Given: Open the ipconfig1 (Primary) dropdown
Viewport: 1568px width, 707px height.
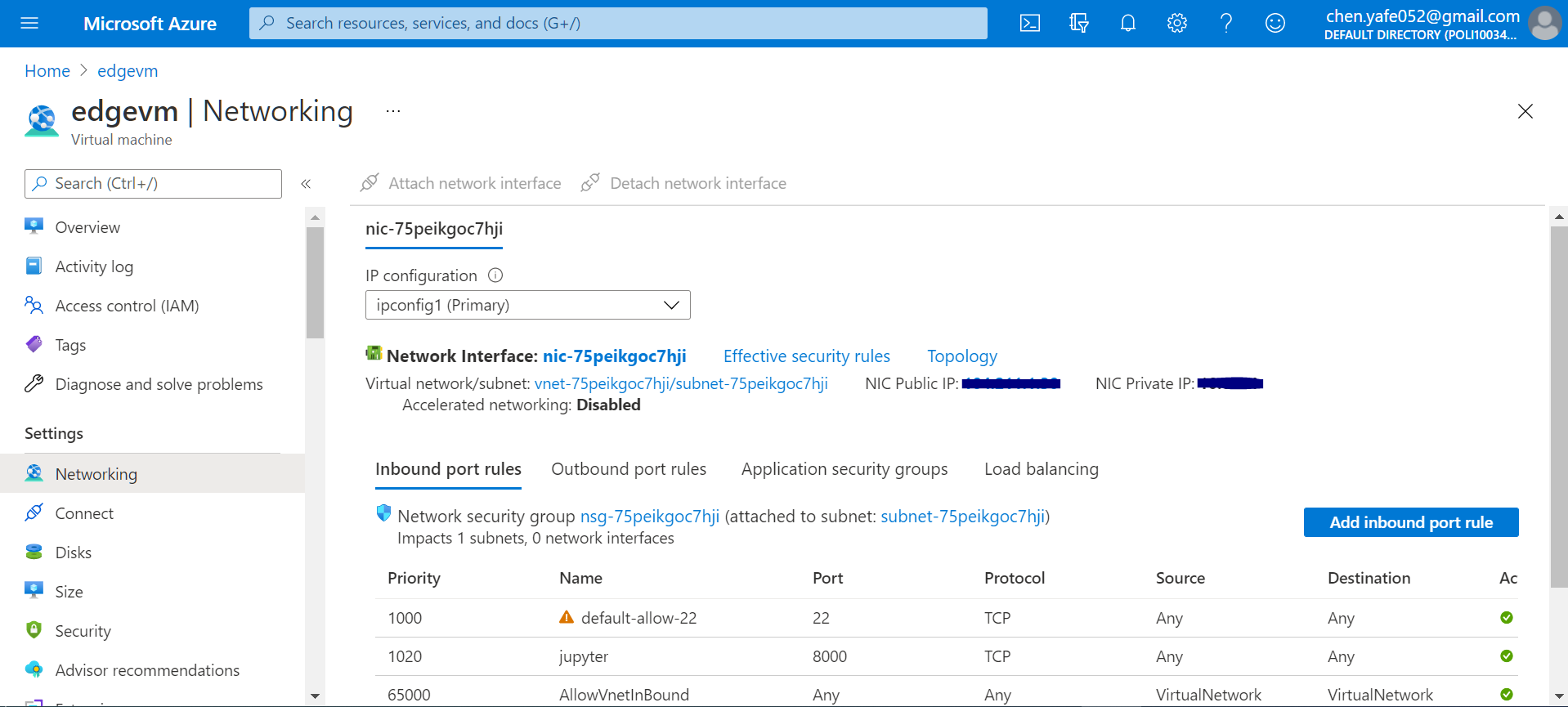Looking at the screenshot, I should 528,305.
